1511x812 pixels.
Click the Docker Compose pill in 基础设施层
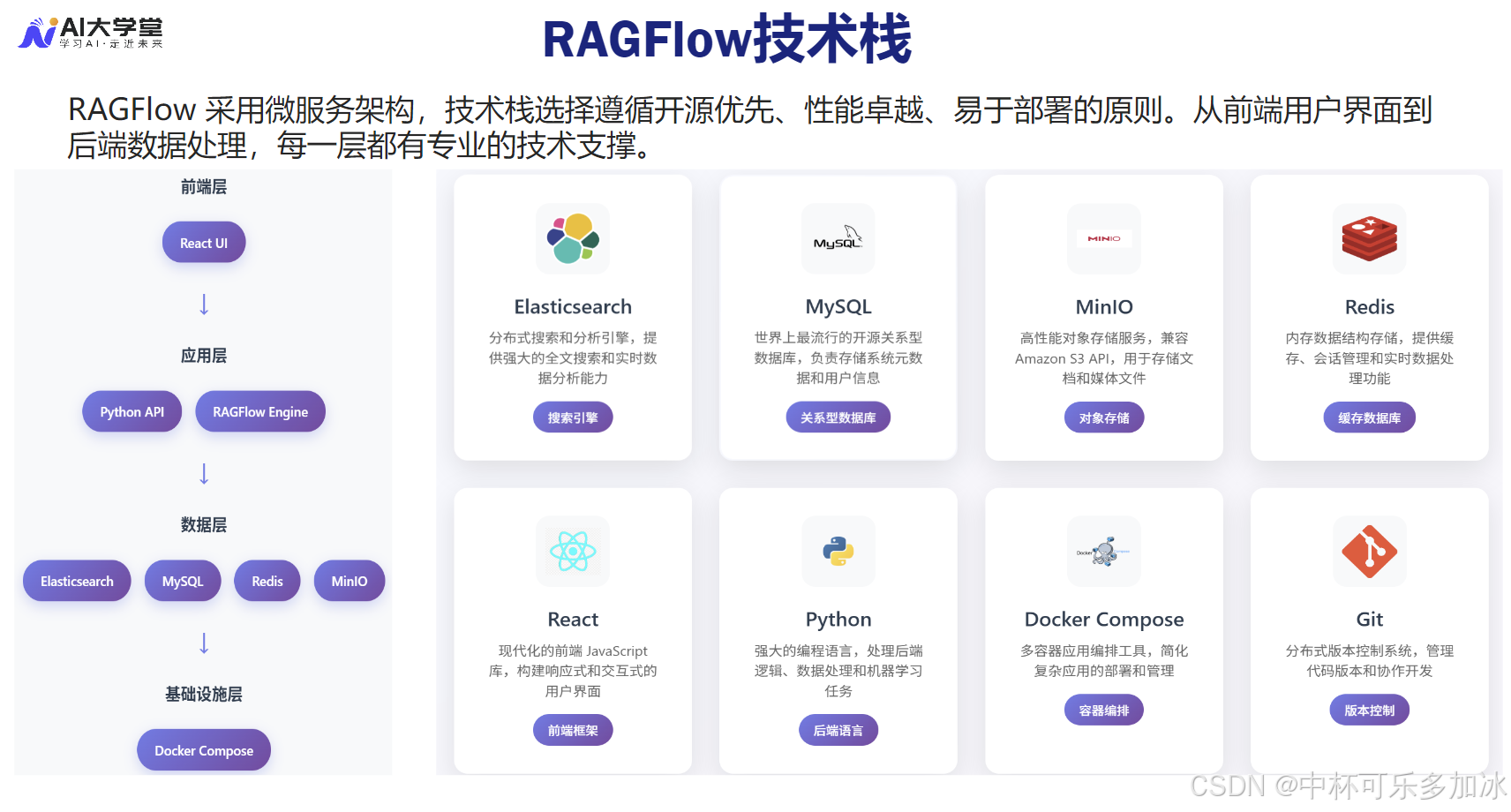click(203, 749)
